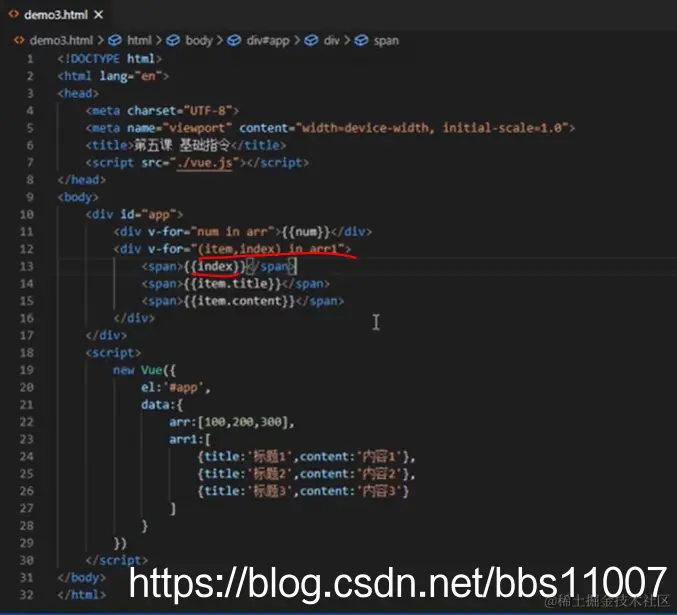Open the html breadcrumb segment

pyautogui.click(x=139, y=41)
